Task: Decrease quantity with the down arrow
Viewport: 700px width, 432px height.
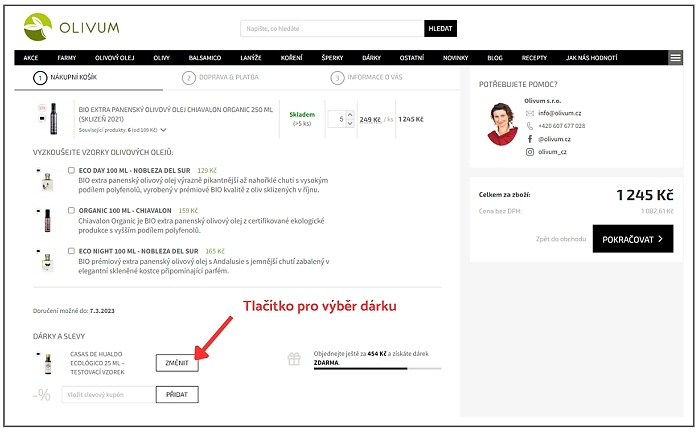Action: pyautogui.click(x=350, y=123)
